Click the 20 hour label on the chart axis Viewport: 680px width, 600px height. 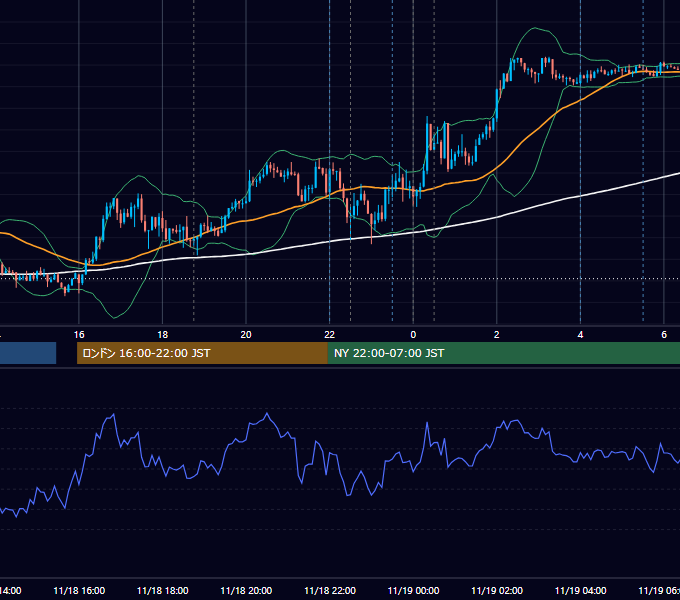(x=246, y=335)
